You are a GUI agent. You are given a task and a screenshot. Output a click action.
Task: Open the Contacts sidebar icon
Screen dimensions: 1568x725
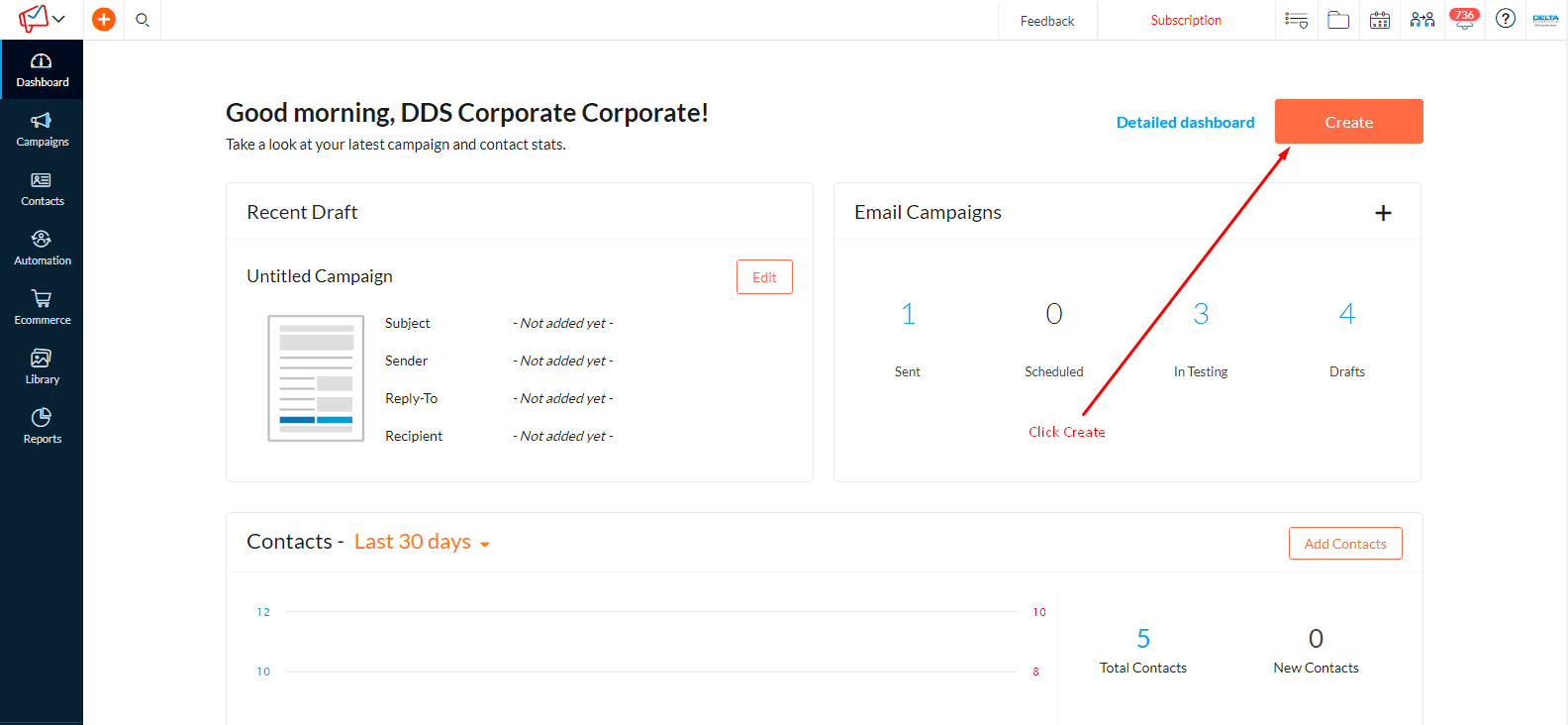pos(42,188)
